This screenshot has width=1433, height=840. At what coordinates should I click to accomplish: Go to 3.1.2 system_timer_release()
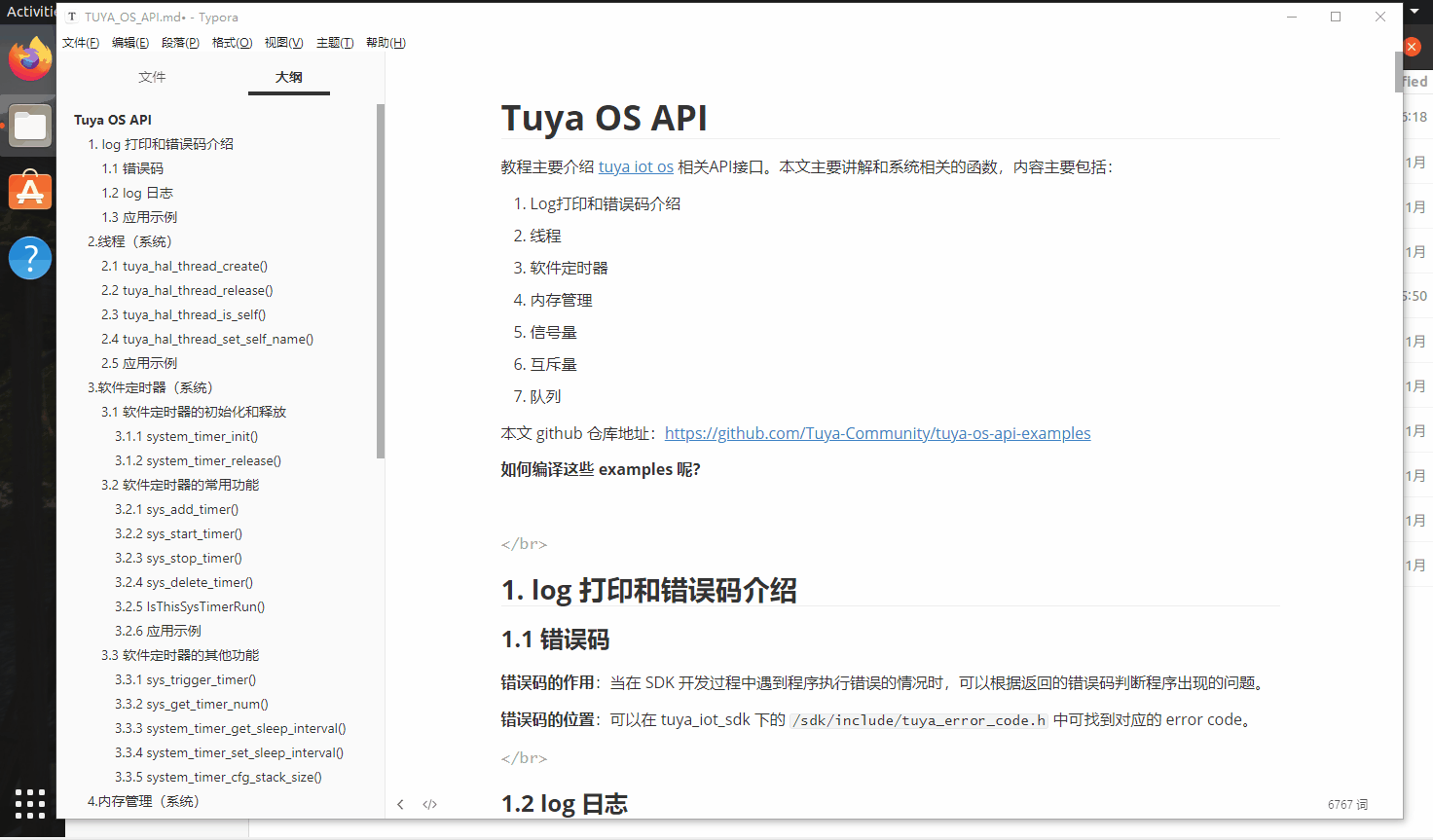(198, 460)
